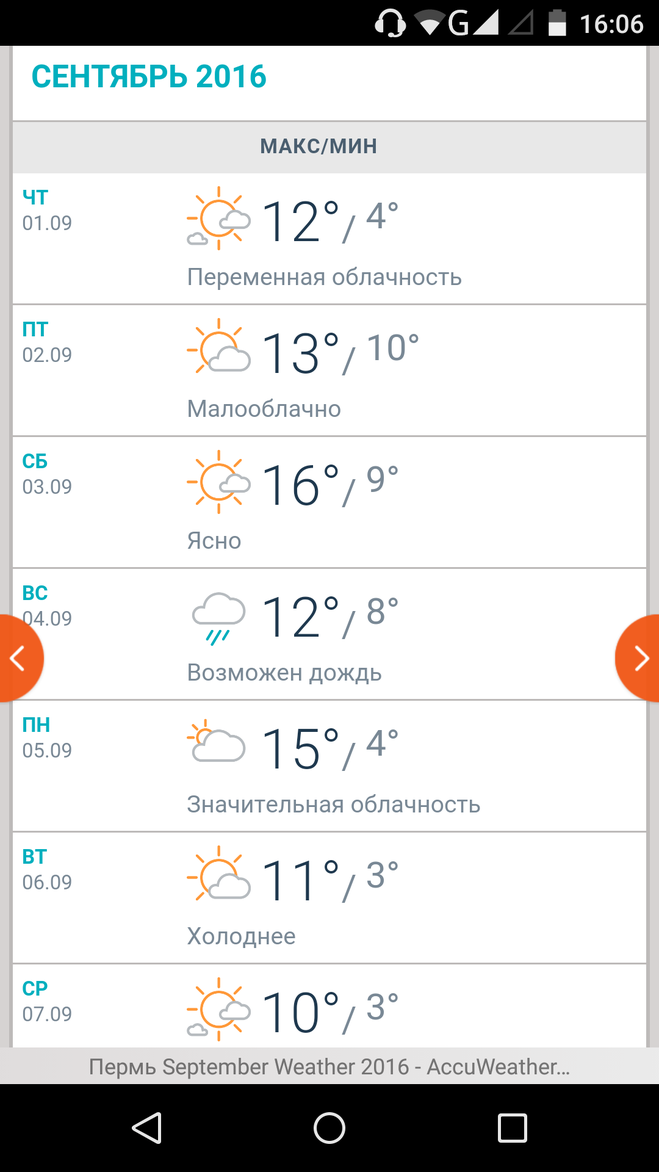The image size is (659, 1172).
Task: Open forecast reading 'Возможен дождь'
Action: pyautogui.click(x=284, y=672)
